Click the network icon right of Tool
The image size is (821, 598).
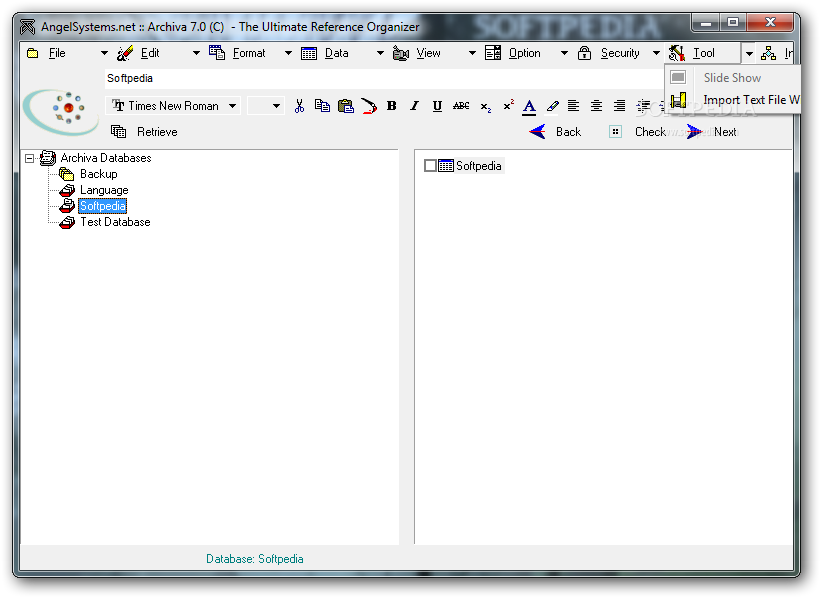pyautogui.click(x=768, y=53)
